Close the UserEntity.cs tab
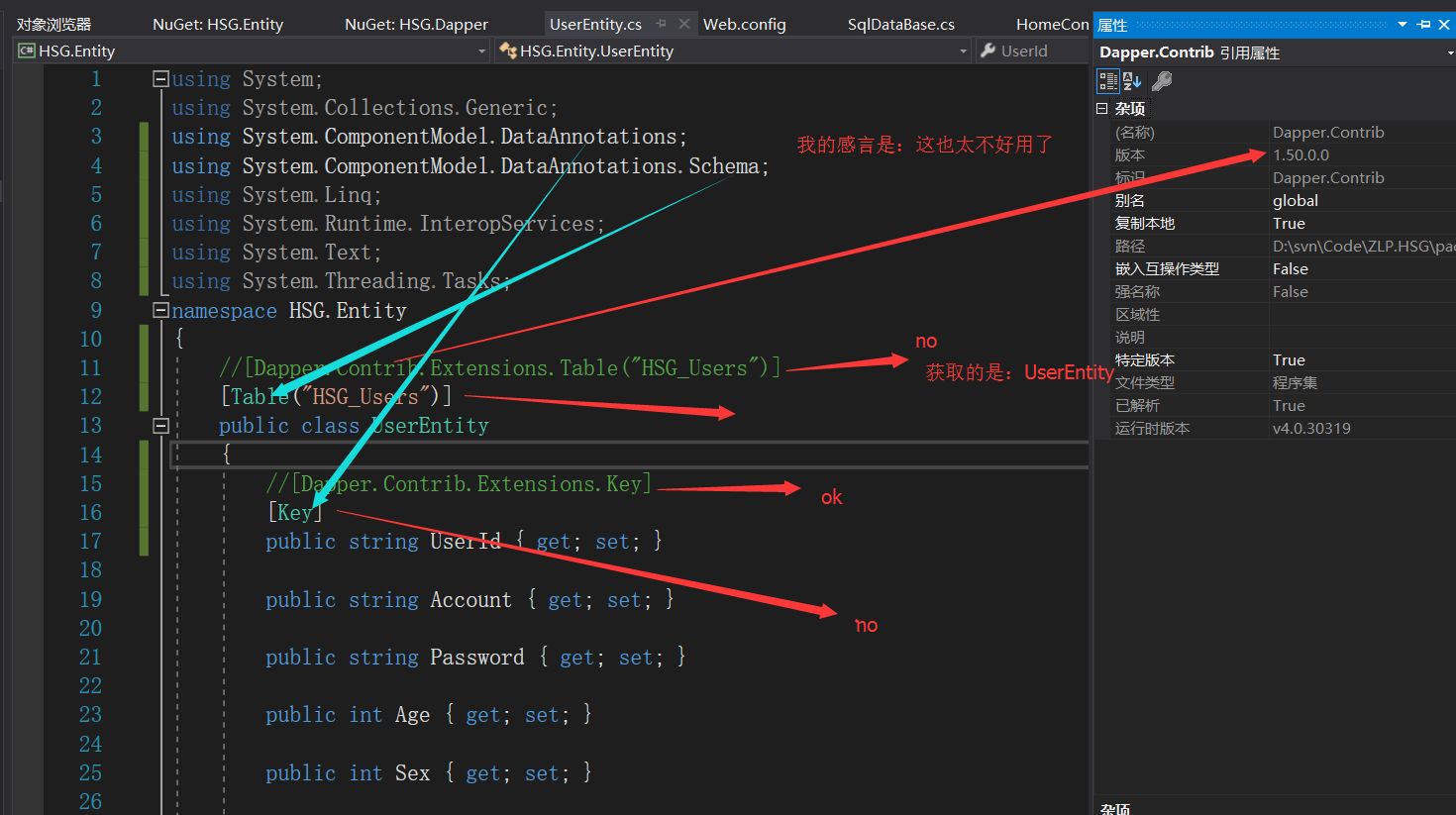The width and height of the screenshot is (1456, 815). (x=684, y=24)
